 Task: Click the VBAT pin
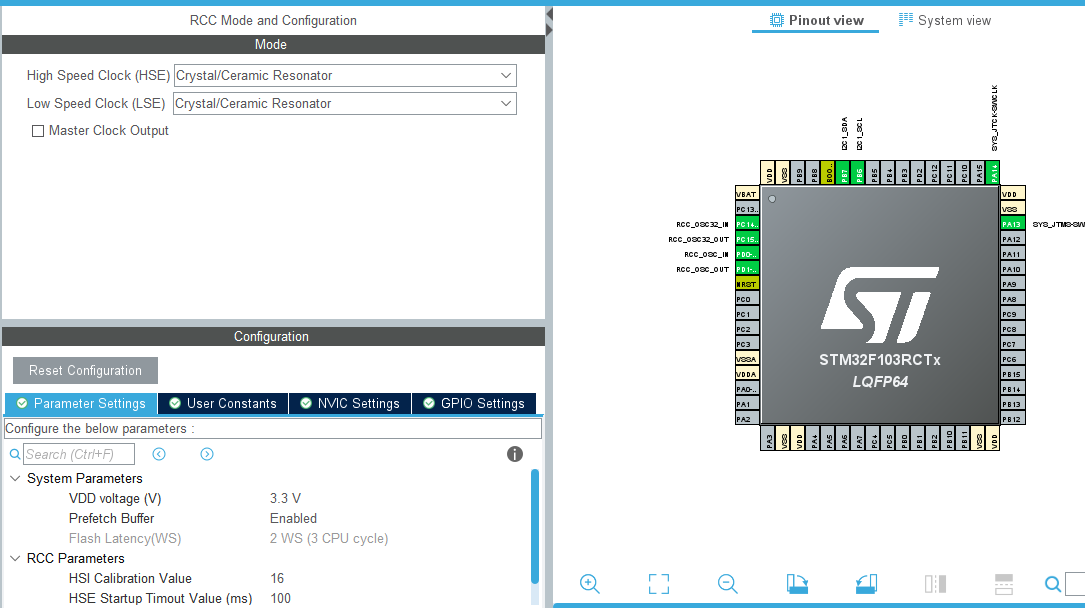point(747,194)
